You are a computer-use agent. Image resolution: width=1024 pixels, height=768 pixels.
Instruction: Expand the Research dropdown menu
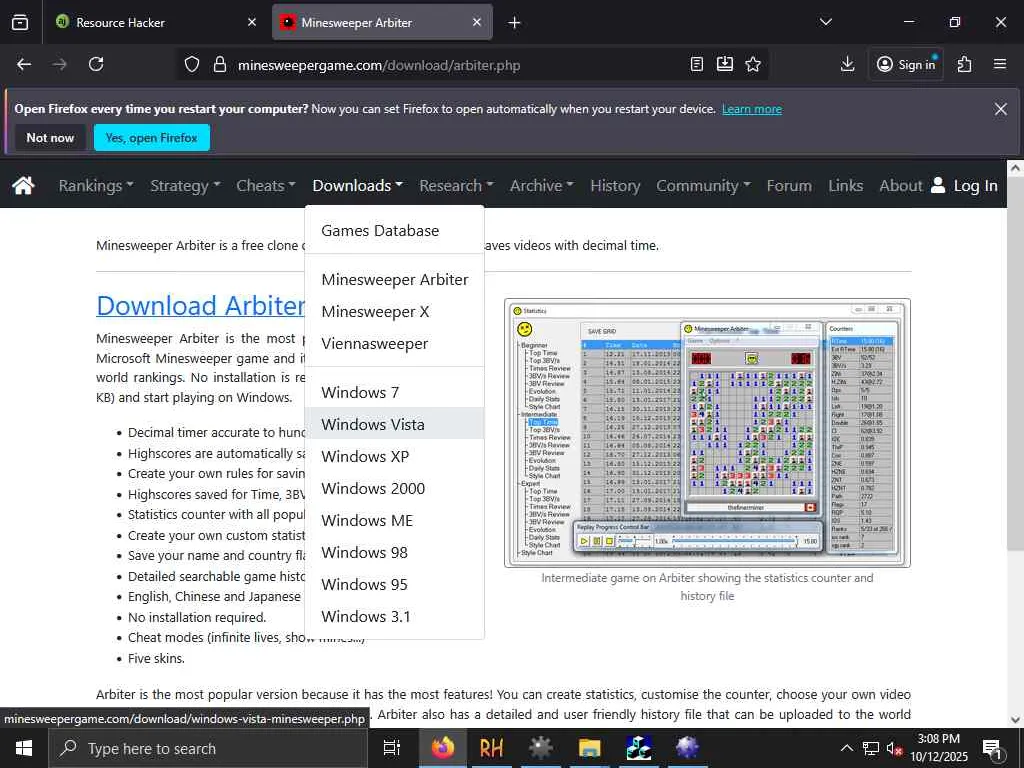[456, 185]
